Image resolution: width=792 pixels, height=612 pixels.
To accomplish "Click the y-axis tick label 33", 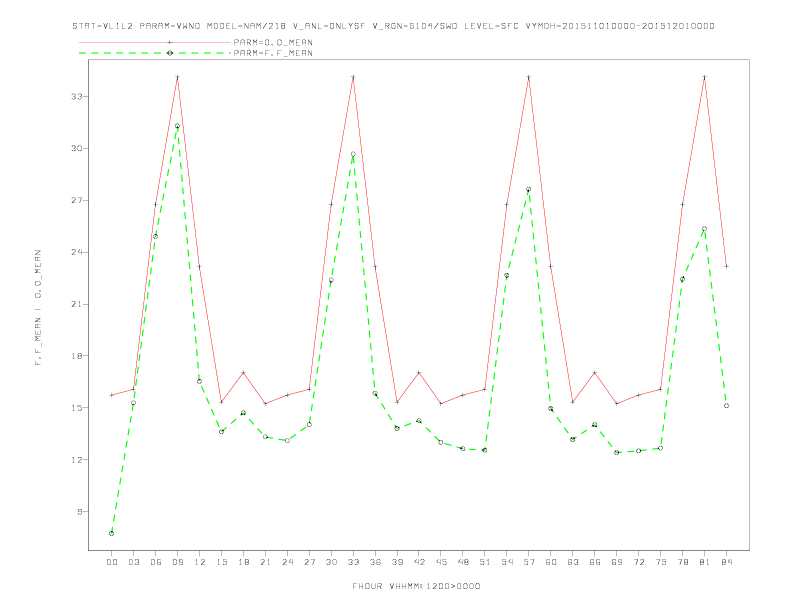I will click(x=77, y=96).
